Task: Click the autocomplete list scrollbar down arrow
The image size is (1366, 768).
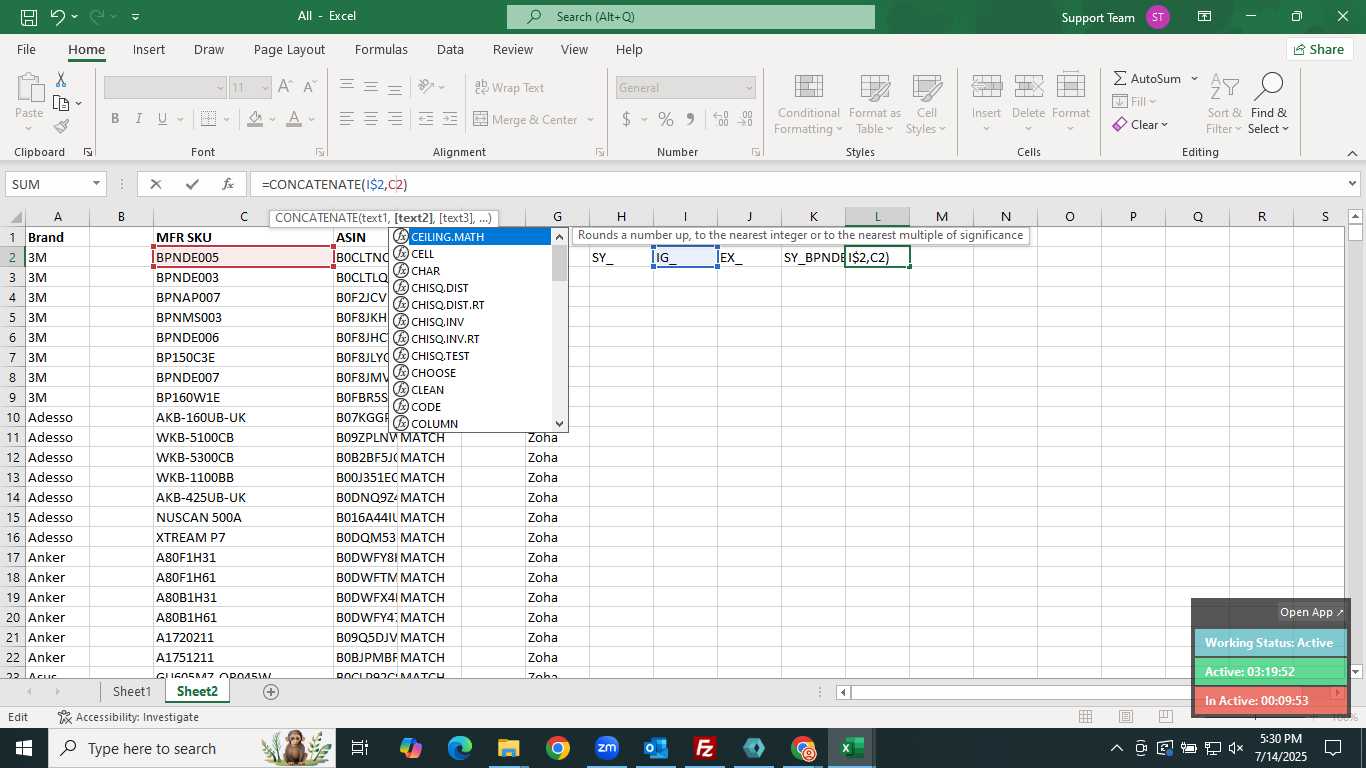Action: 559,424
